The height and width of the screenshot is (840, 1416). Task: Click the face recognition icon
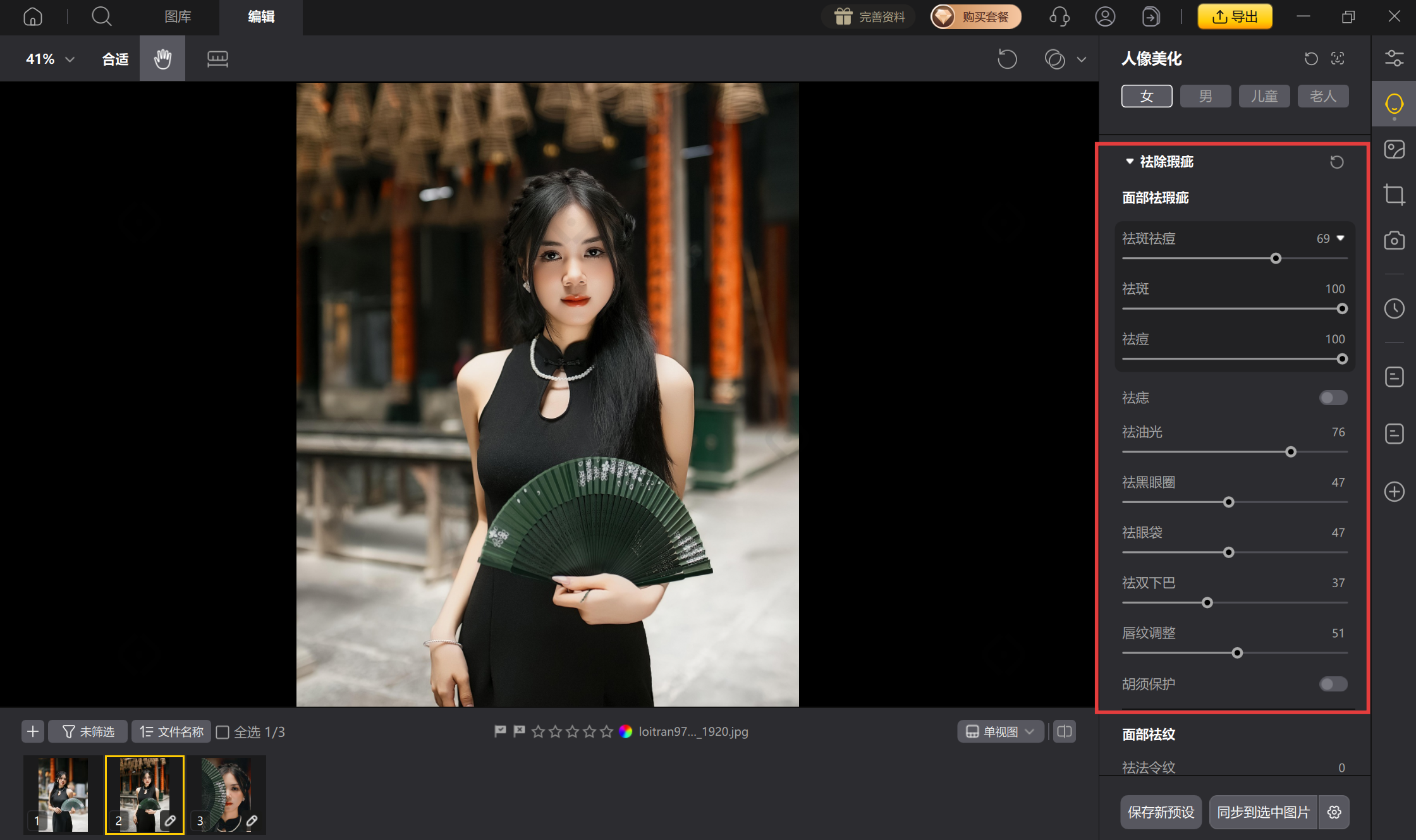point(1338,58)
